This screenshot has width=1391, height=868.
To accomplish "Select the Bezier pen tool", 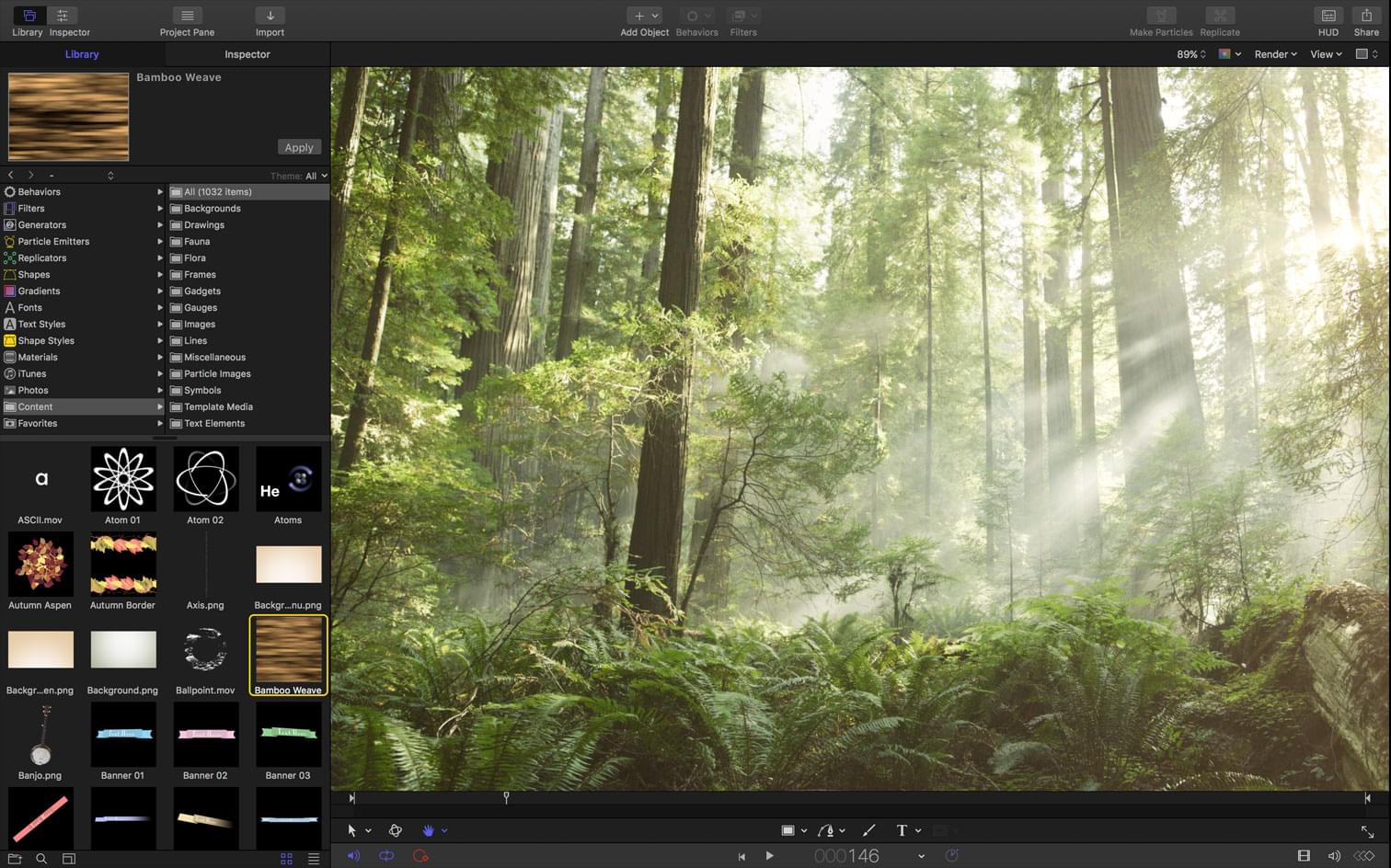I will pos(825,830).
